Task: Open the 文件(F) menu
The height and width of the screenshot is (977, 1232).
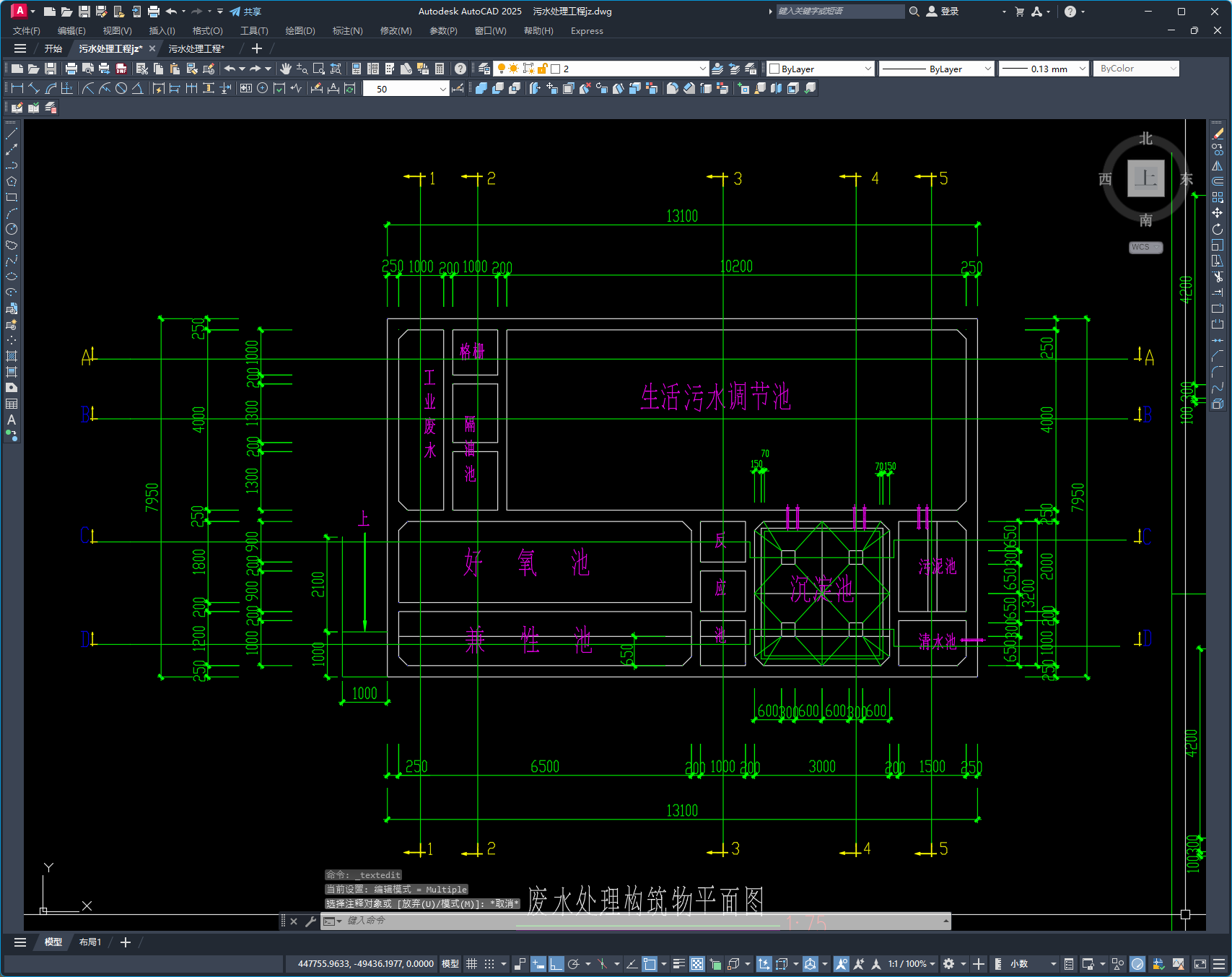Action: coord(27,31)
